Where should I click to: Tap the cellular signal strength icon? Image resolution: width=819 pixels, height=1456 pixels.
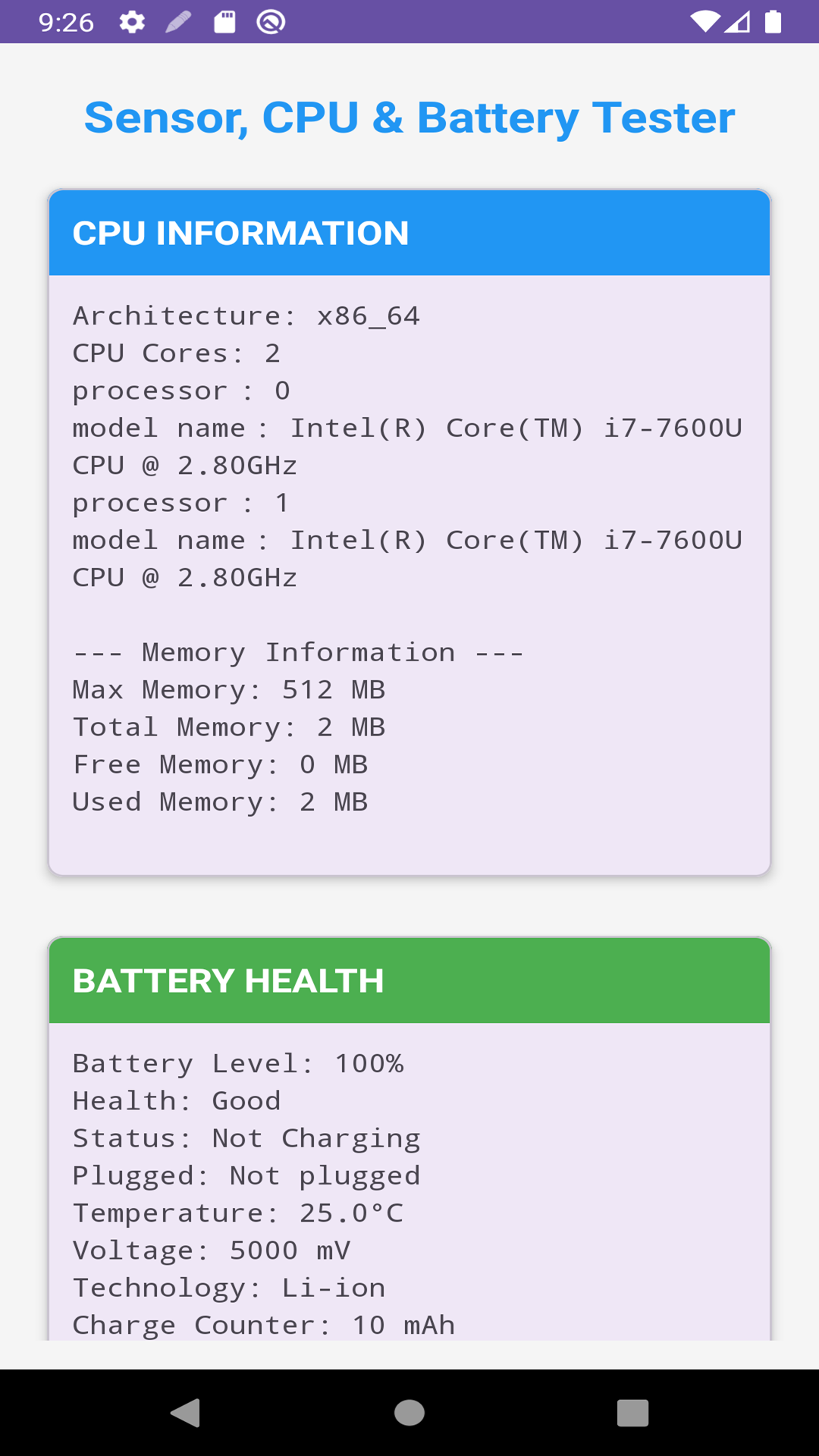[738, 22]
